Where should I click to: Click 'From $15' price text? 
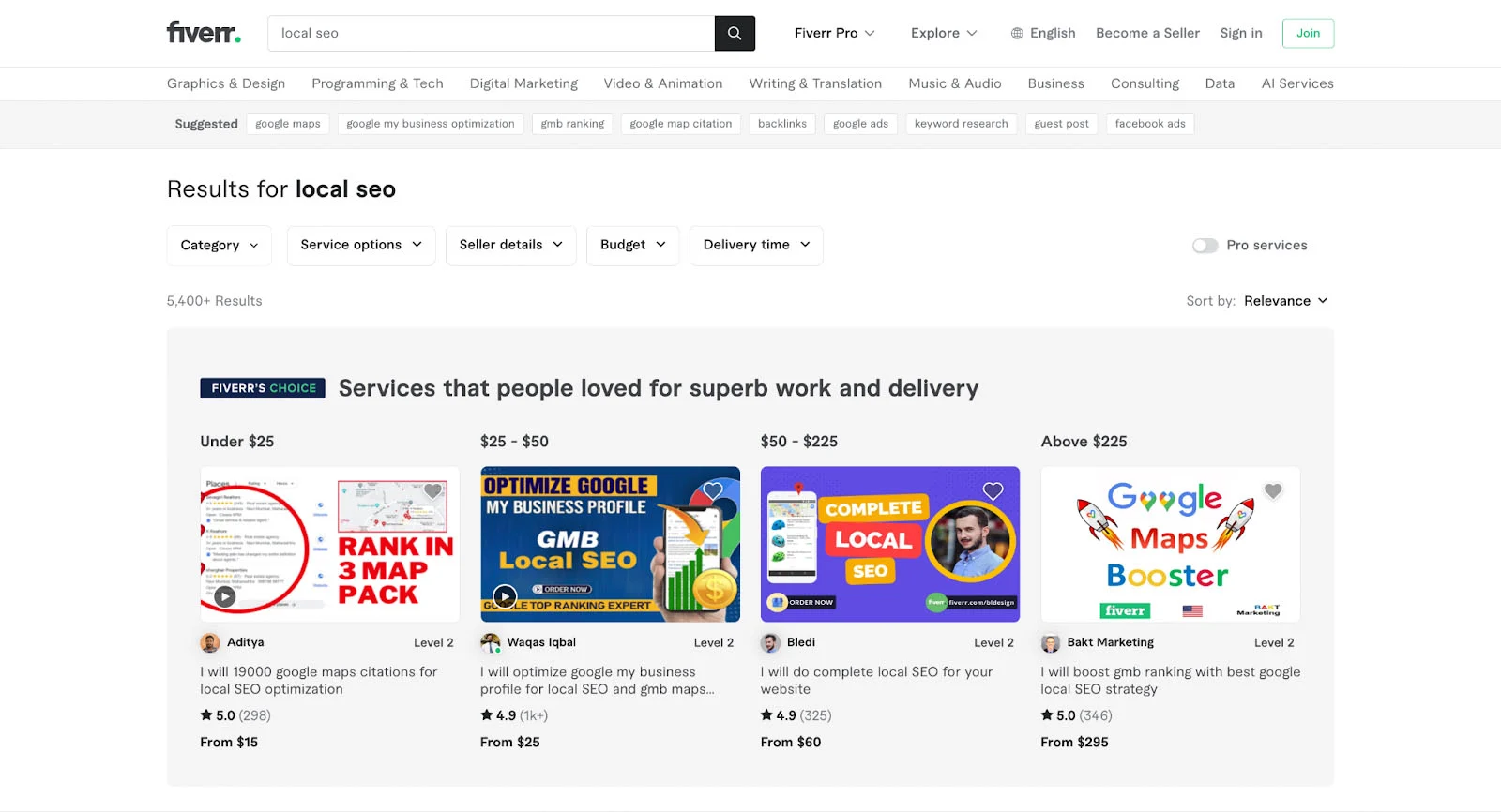[229, 742]
